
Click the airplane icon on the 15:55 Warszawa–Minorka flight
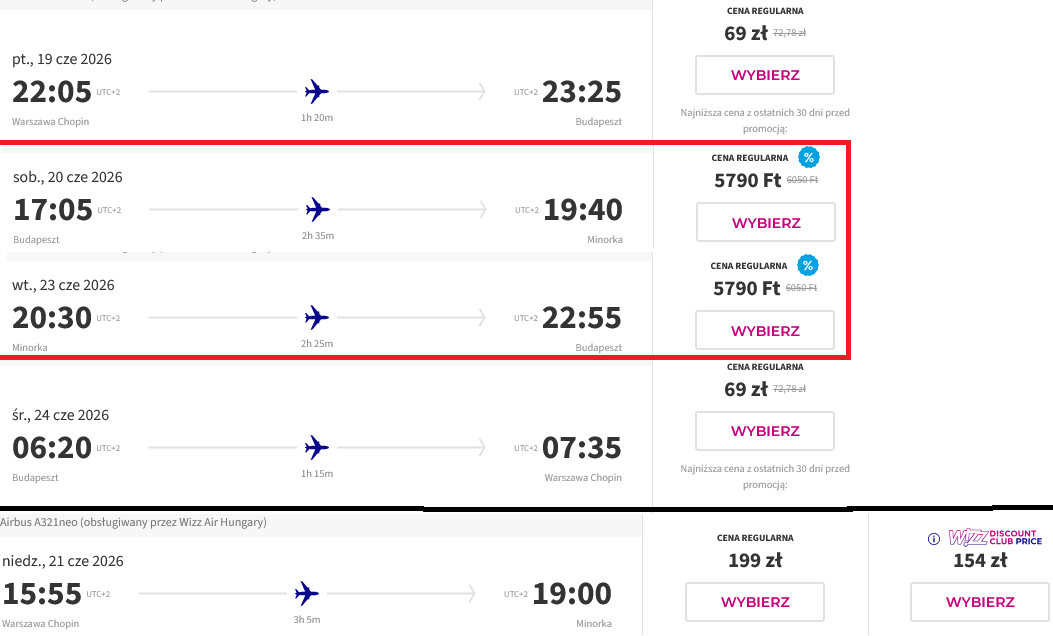coord(306,594)
